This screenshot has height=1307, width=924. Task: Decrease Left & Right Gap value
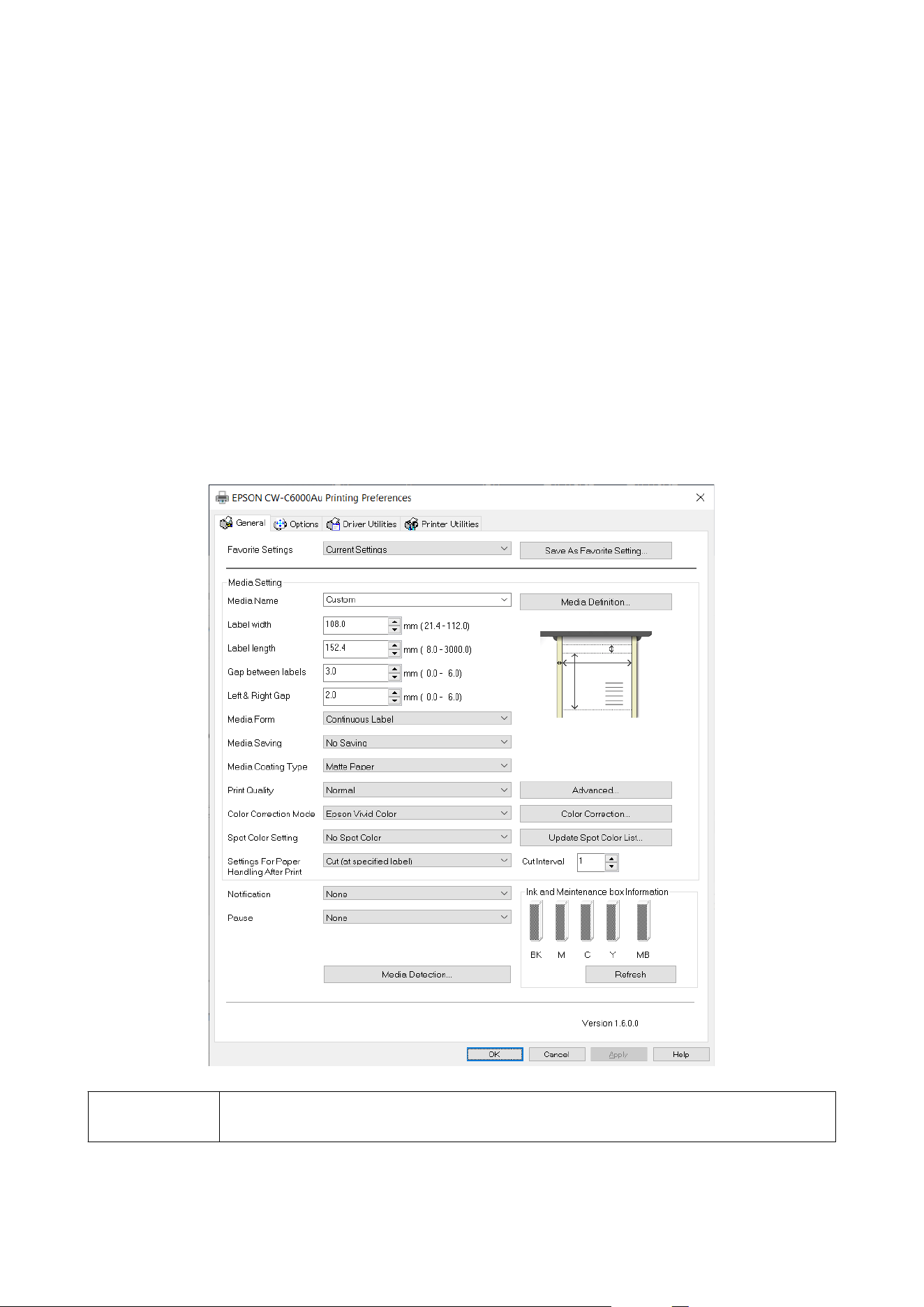coord(395,701)
